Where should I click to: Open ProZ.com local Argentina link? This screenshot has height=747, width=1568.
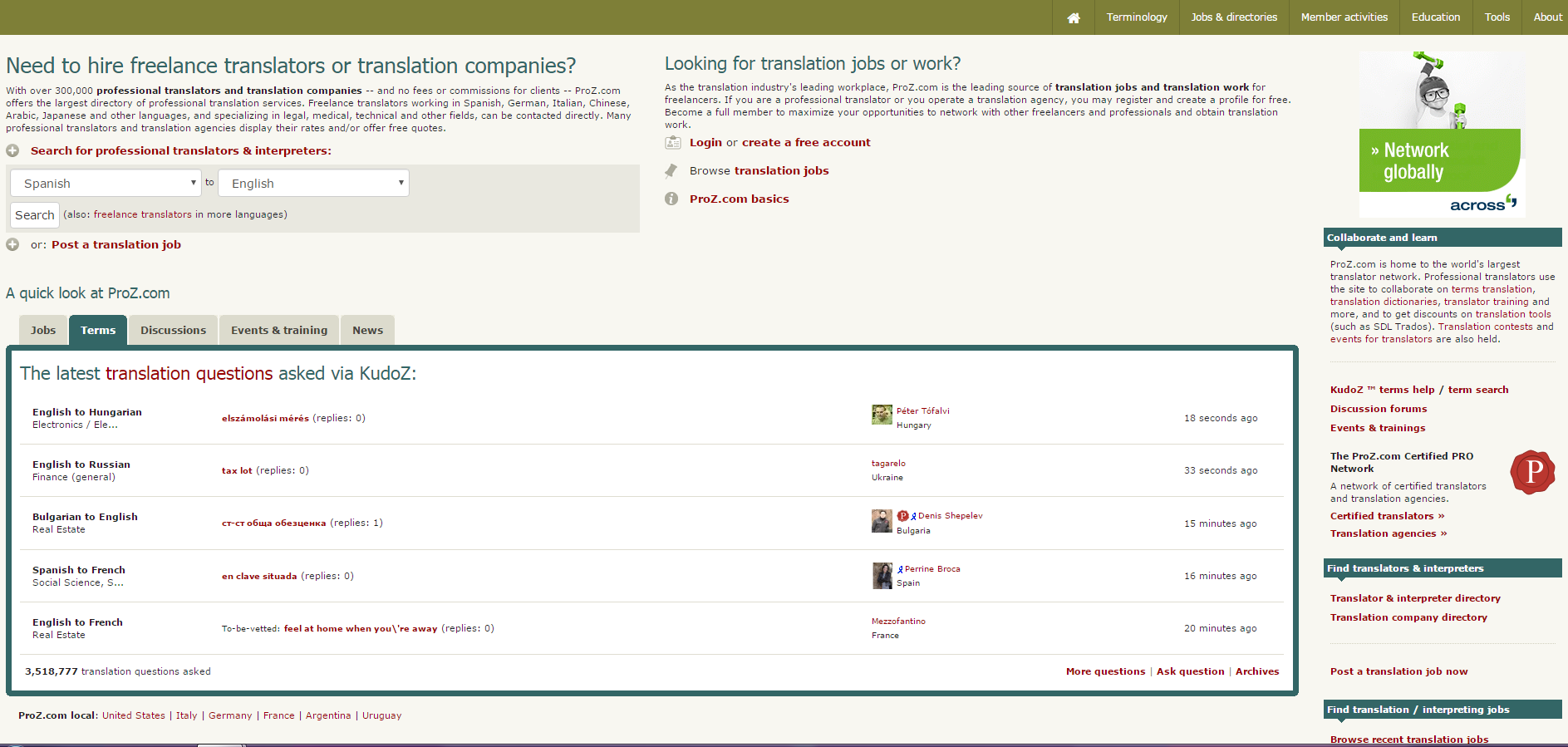coord(328,715)
